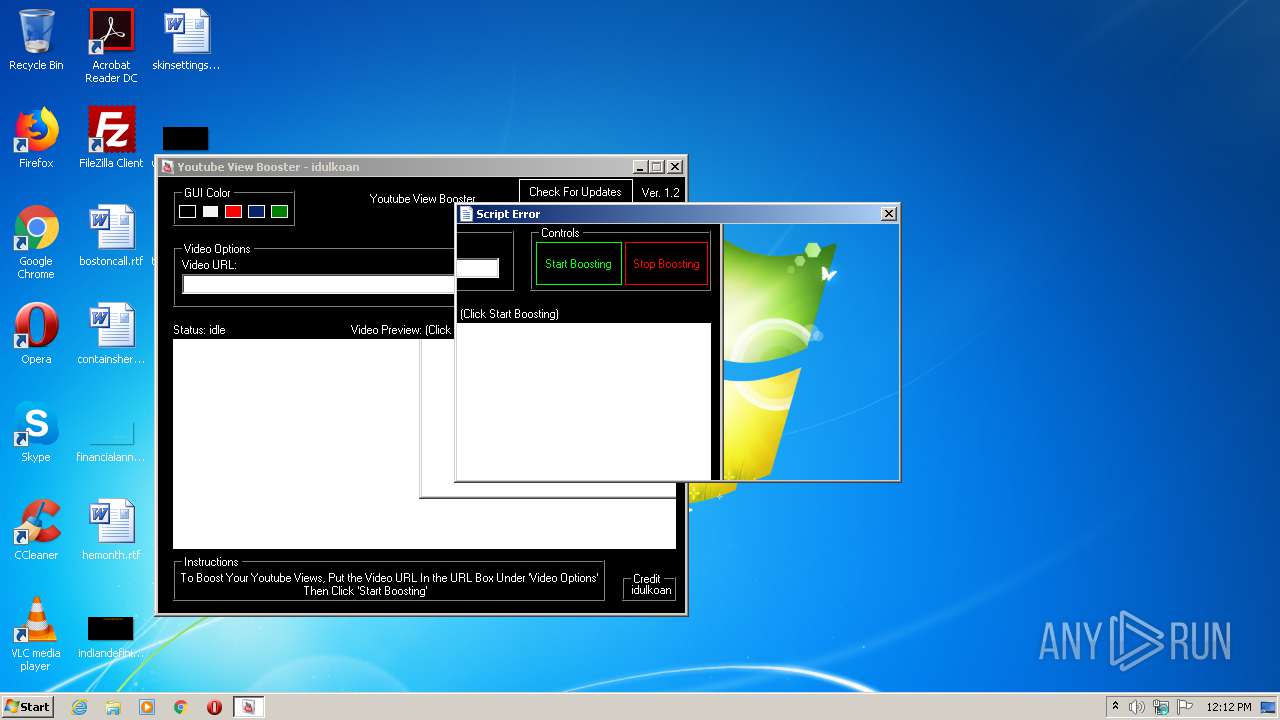Click the video preview pane in Script Error
This screenshot has width=1280, height=720.
(583, 400)
